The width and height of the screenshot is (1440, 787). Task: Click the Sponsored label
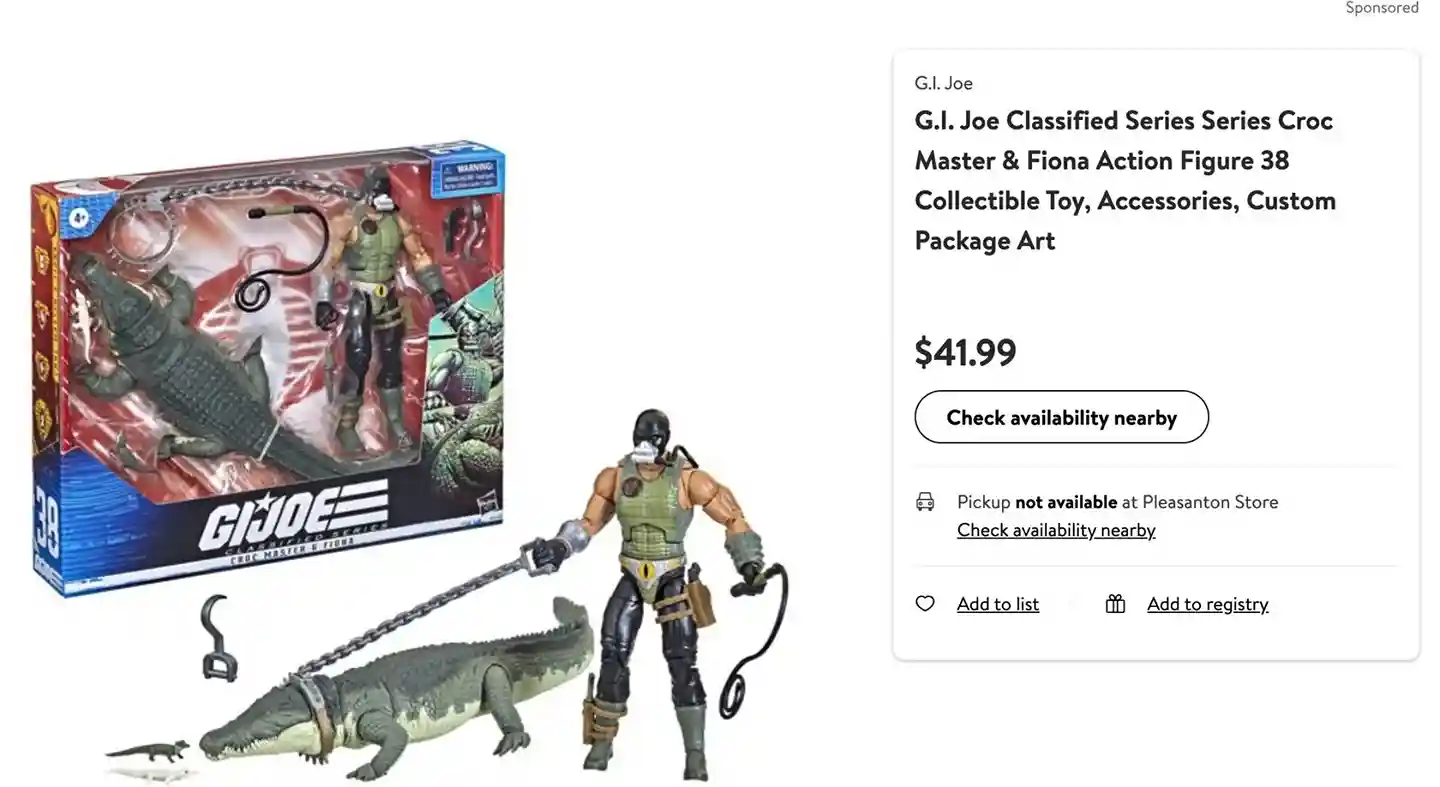click(1382, 8)
